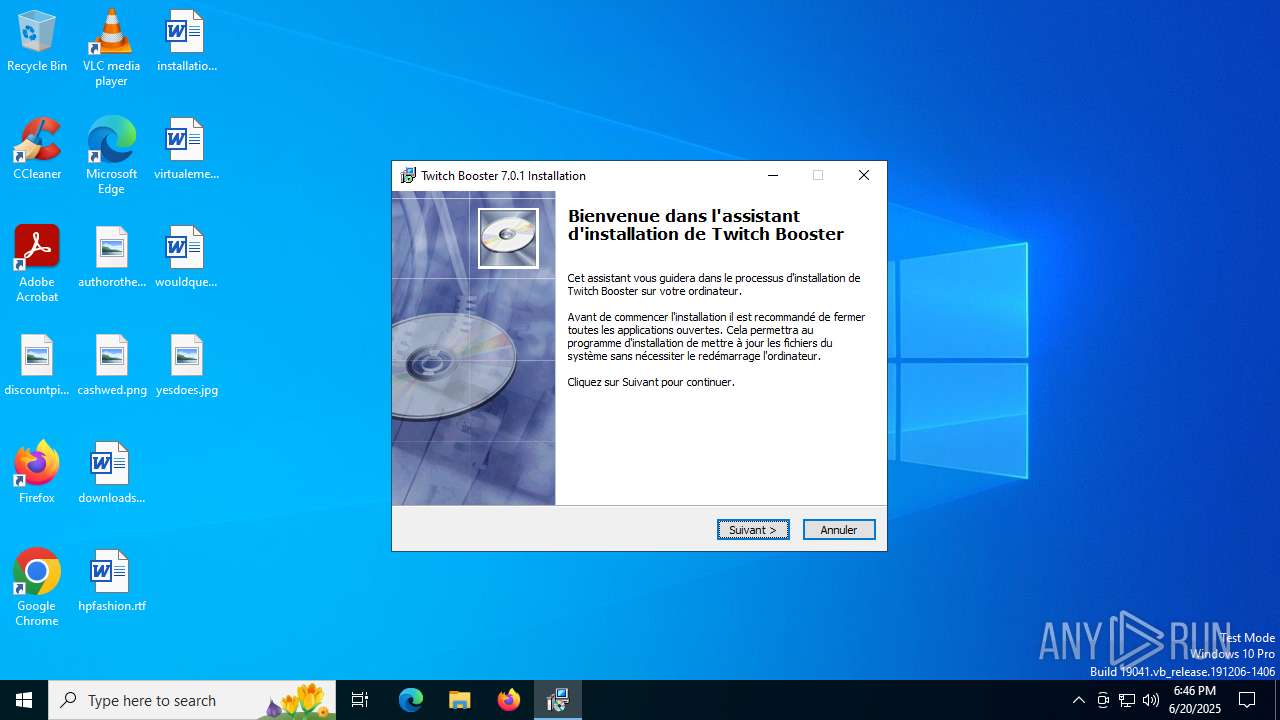The height and width of the screenshot is (720, 1280).
Task: Open the Windows Start menu
Action: pyautogui.click(x=24, y=700)
